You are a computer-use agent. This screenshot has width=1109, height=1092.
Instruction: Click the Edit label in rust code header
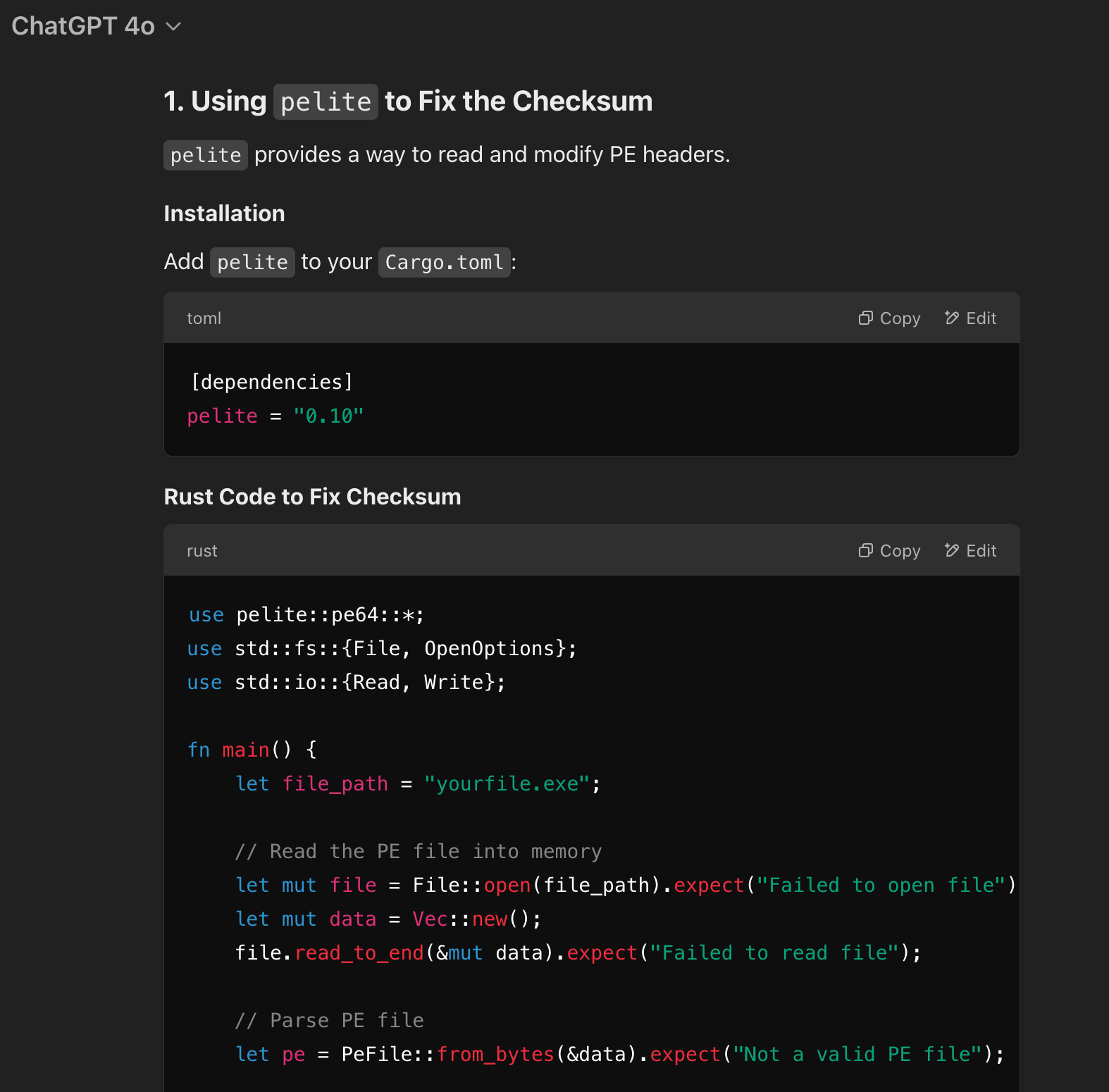click(x=981, y=551)
